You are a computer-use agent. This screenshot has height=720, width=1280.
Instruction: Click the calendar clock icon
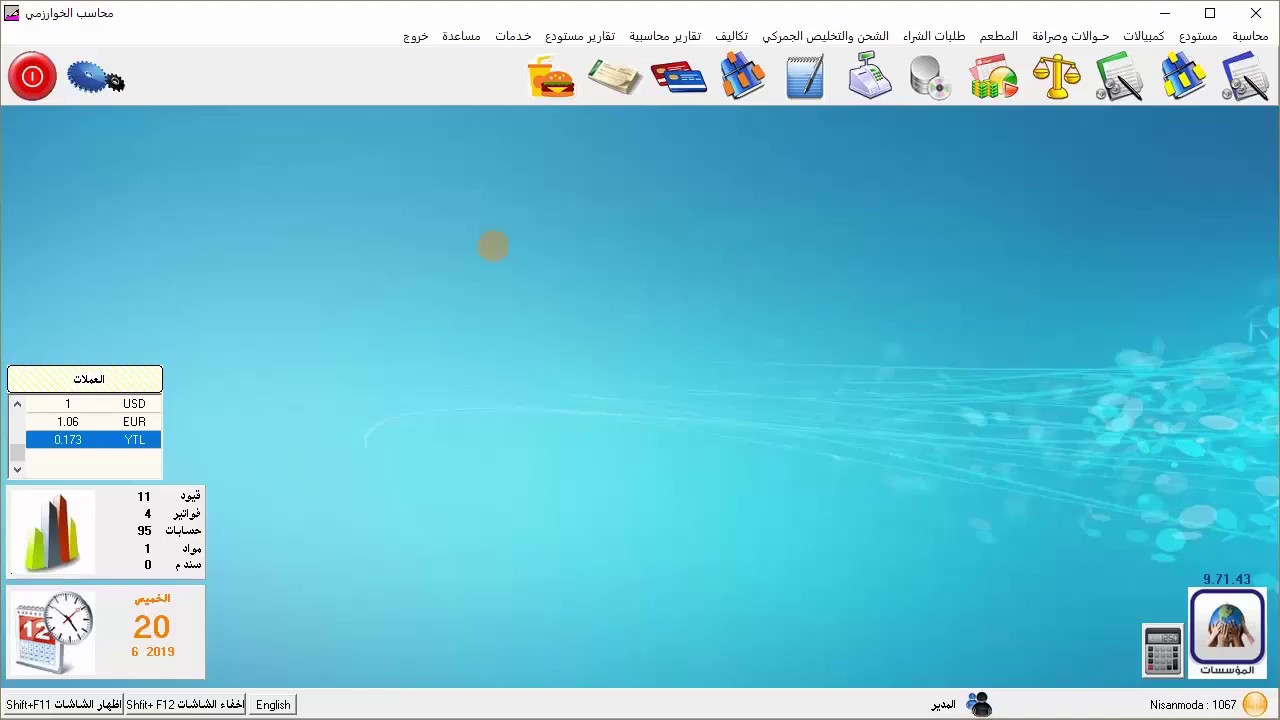point(54,632)
